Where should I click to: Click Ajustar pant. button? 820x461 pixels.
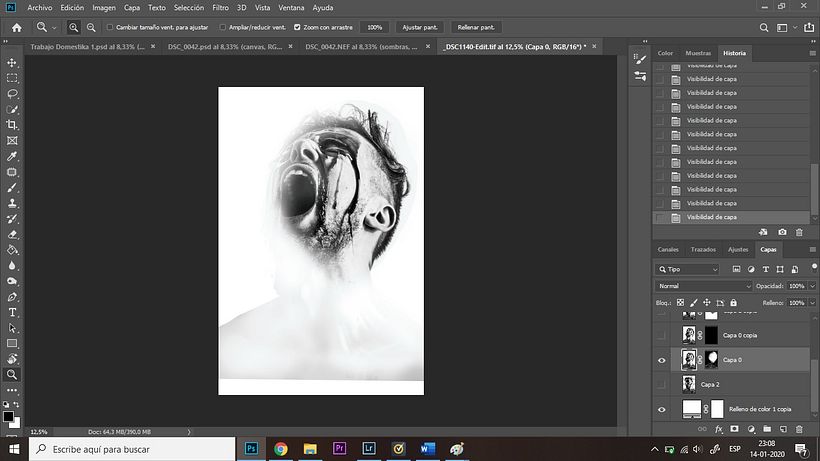point(420,27)
